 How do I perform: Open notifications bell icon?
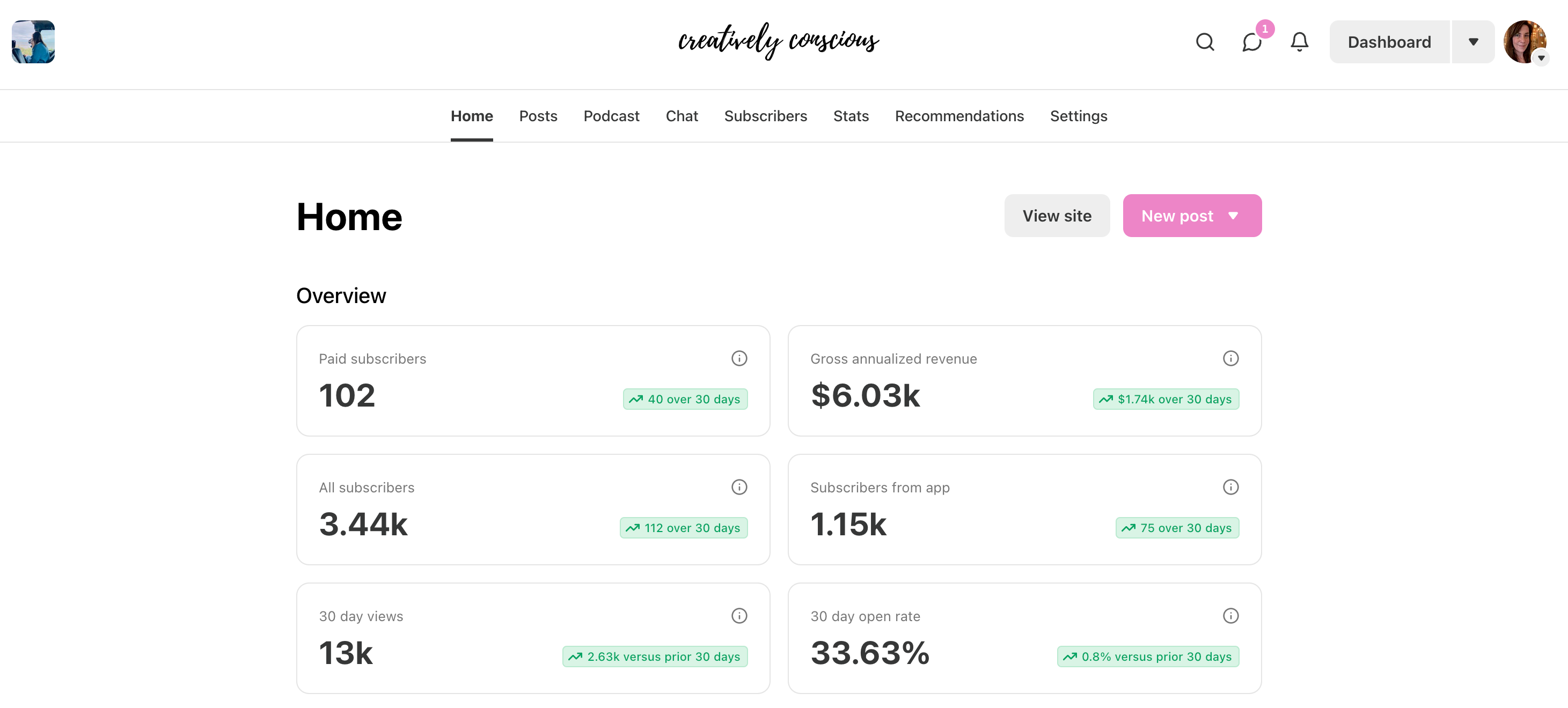[1300, 42]
